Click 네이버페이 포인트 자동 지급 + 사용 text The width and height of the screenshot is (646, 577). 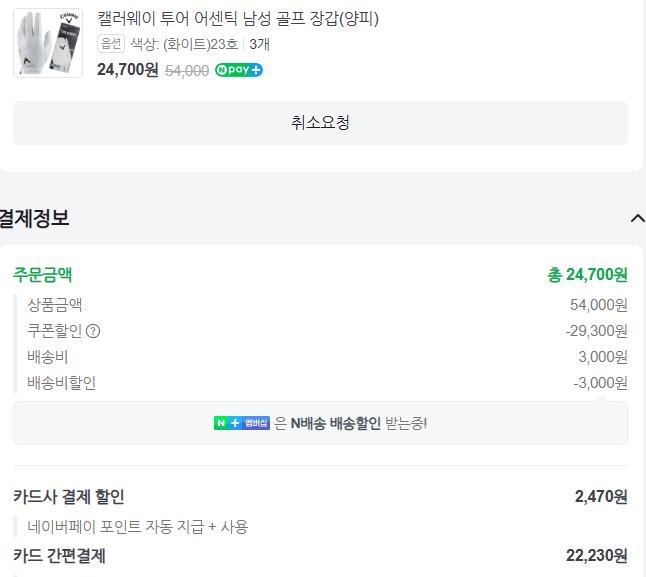(x=138, y=526)
